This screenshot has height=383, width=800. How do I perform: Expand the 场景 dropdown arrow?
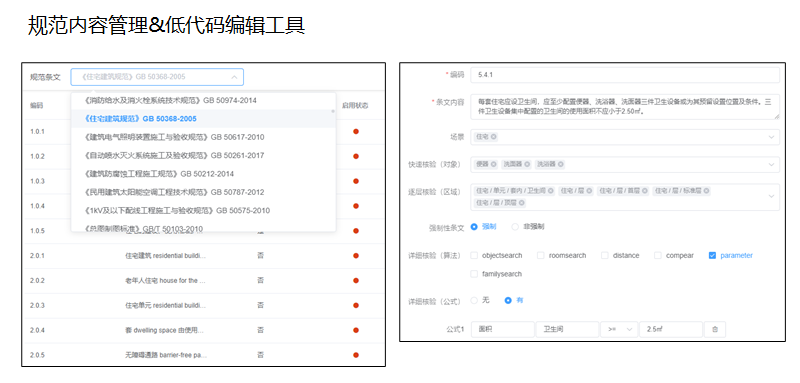pyautogui.click(x=771, y=137)
